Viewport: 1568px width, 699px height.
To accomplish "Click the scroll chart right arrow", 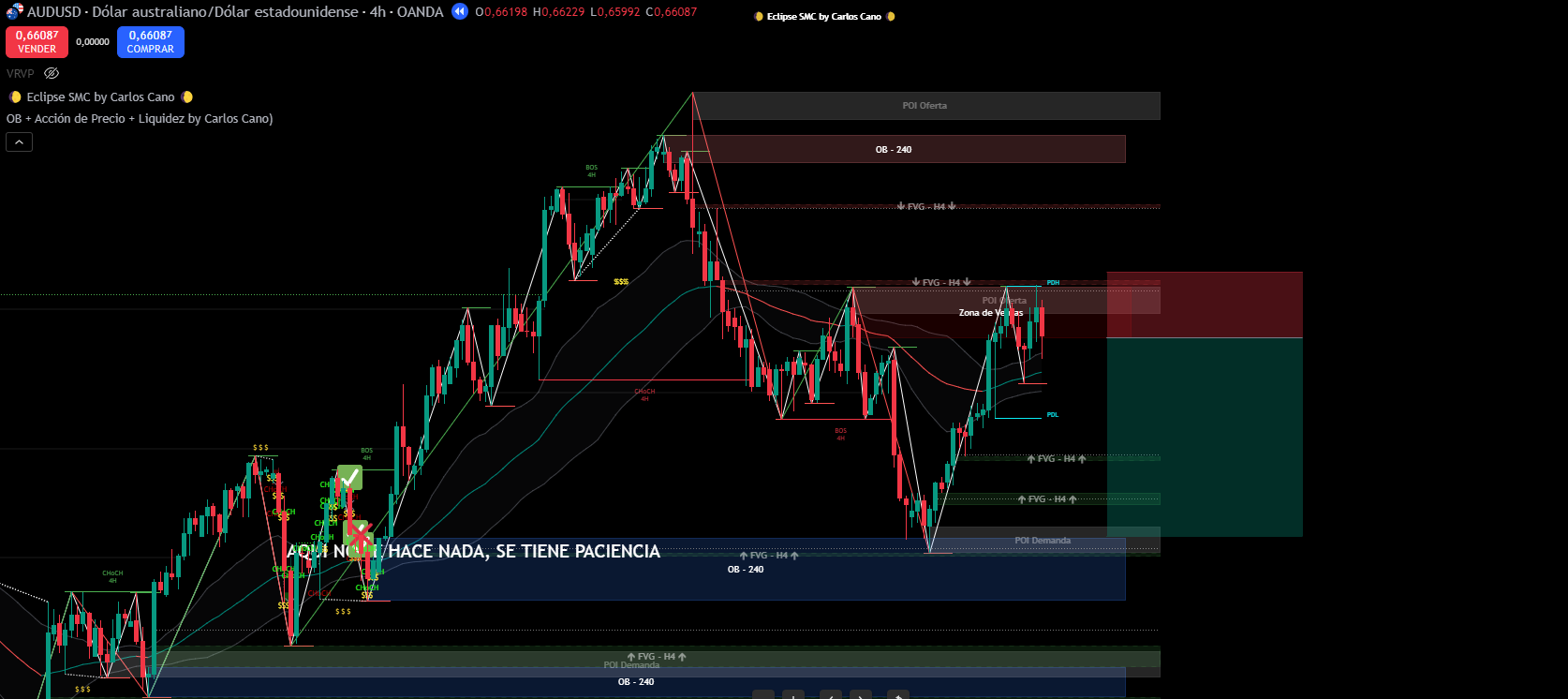I will click(x=861, y=695).
